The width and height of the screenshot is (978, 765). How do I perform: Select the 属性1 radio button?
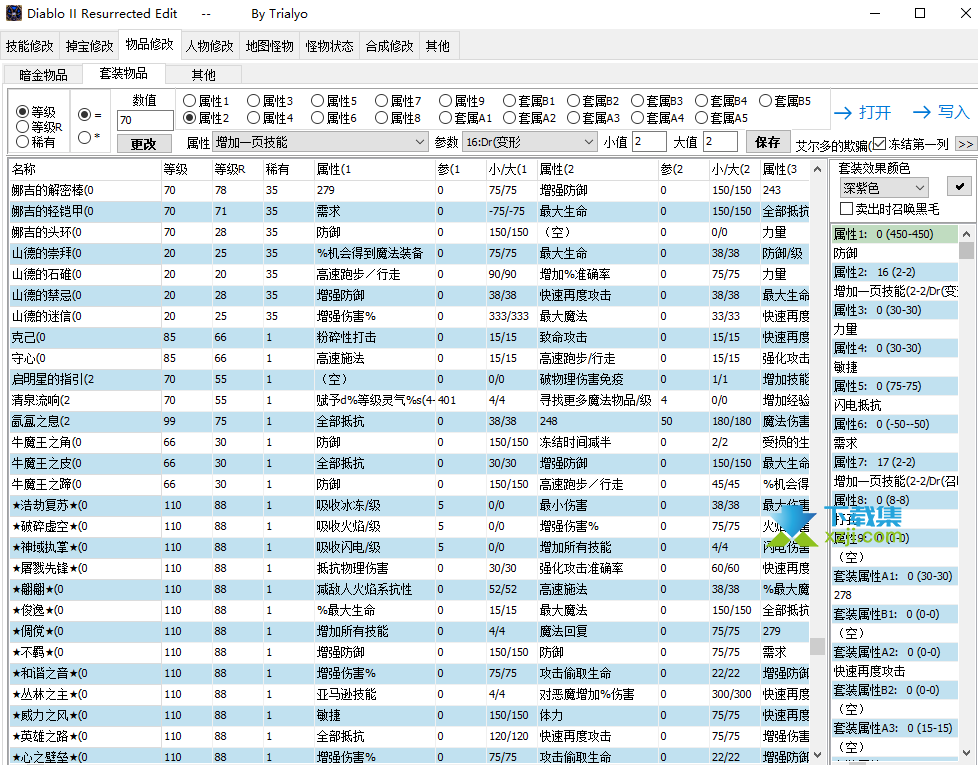click(x=190, y=100)
